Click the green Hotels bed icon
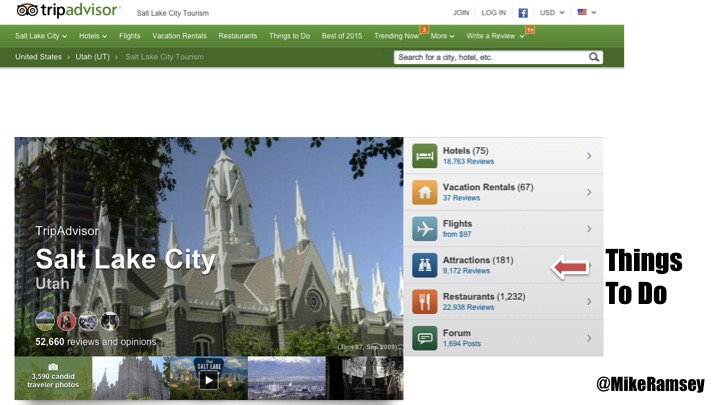This screenshot has width=720, height=405. tap(424, 156)
